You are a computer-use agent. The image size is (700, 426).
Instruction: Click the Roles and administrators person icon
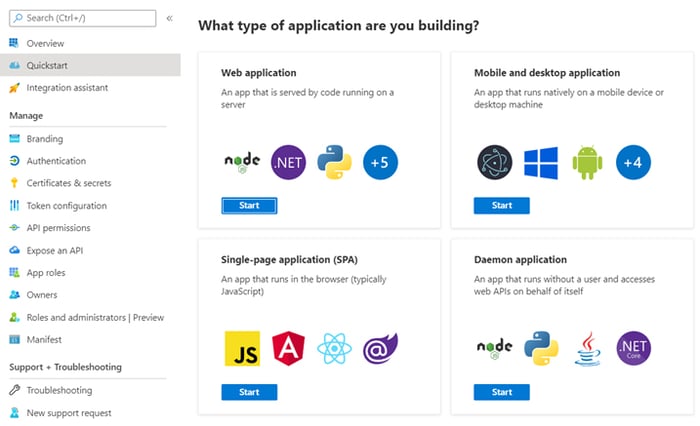(14, 317)
